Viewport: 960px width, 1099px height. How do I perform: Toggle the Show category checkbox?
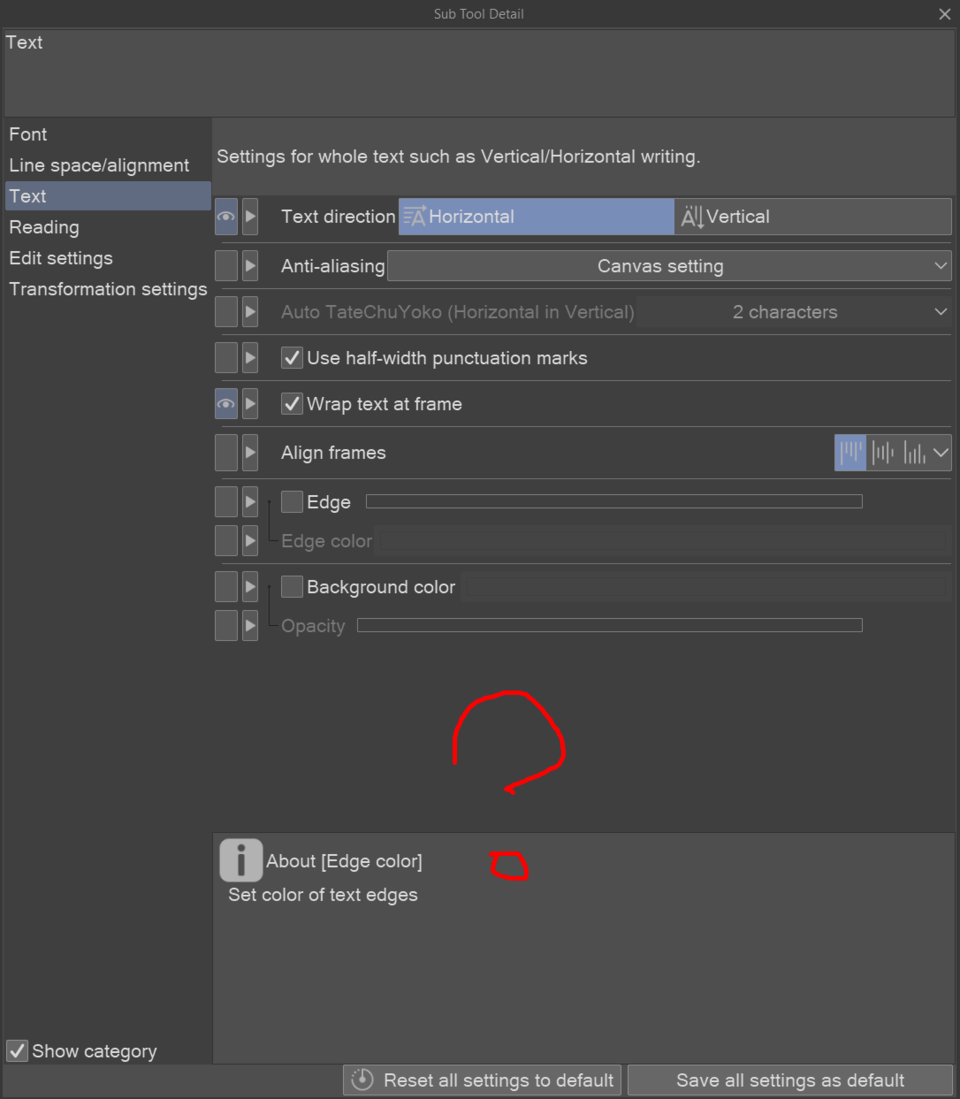pos(17,1051)
